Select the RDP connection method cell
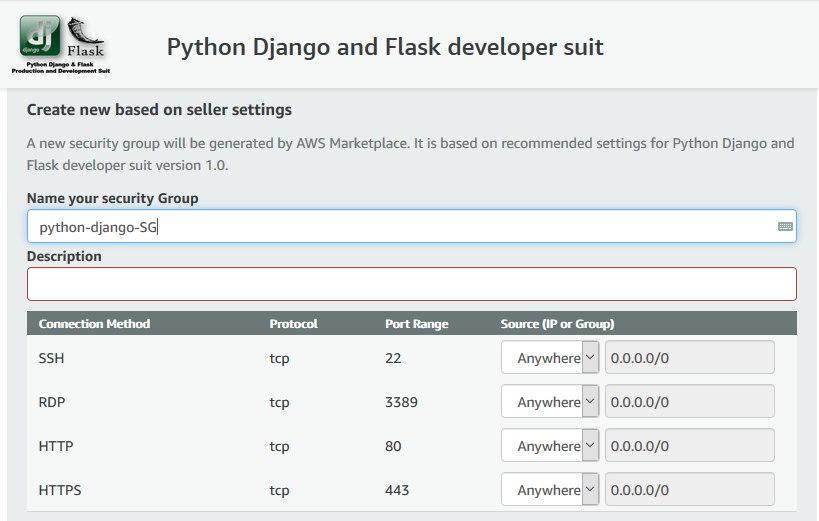 click(52, 402)
